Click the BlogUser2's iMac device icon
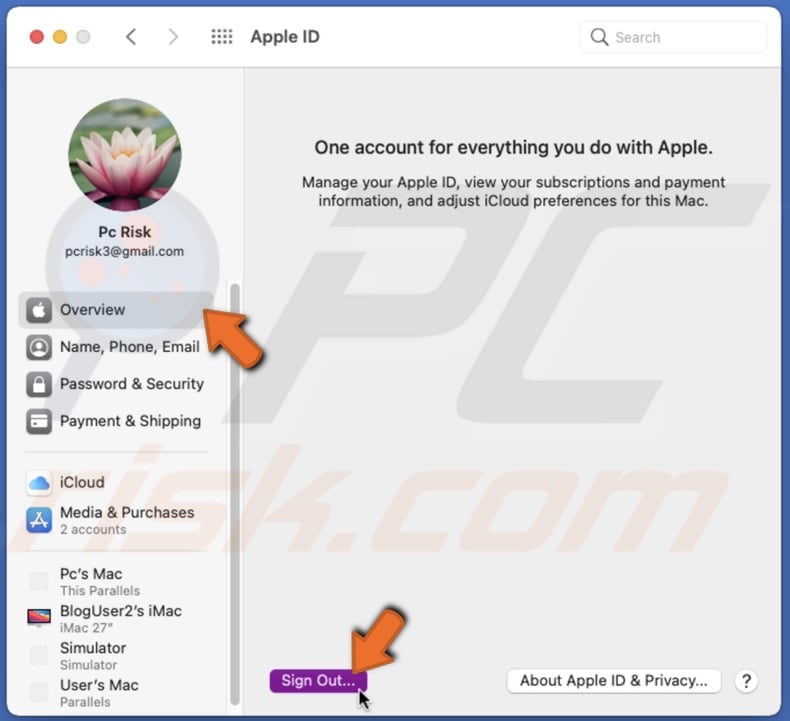790x721 pixels. (x=39, y=618)
